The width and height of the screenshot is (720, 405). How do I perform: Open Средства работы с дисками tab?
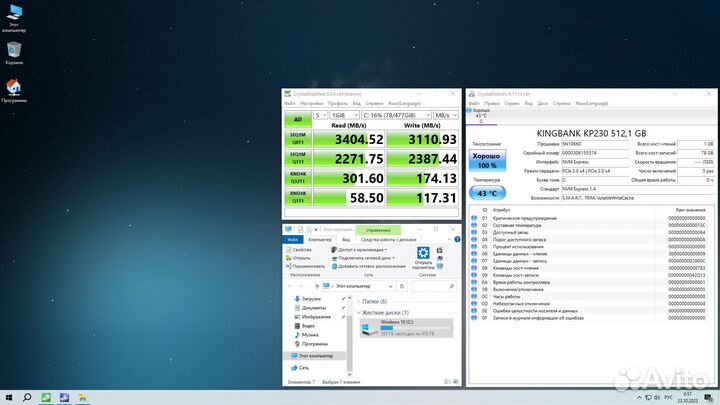click(388, 240)
